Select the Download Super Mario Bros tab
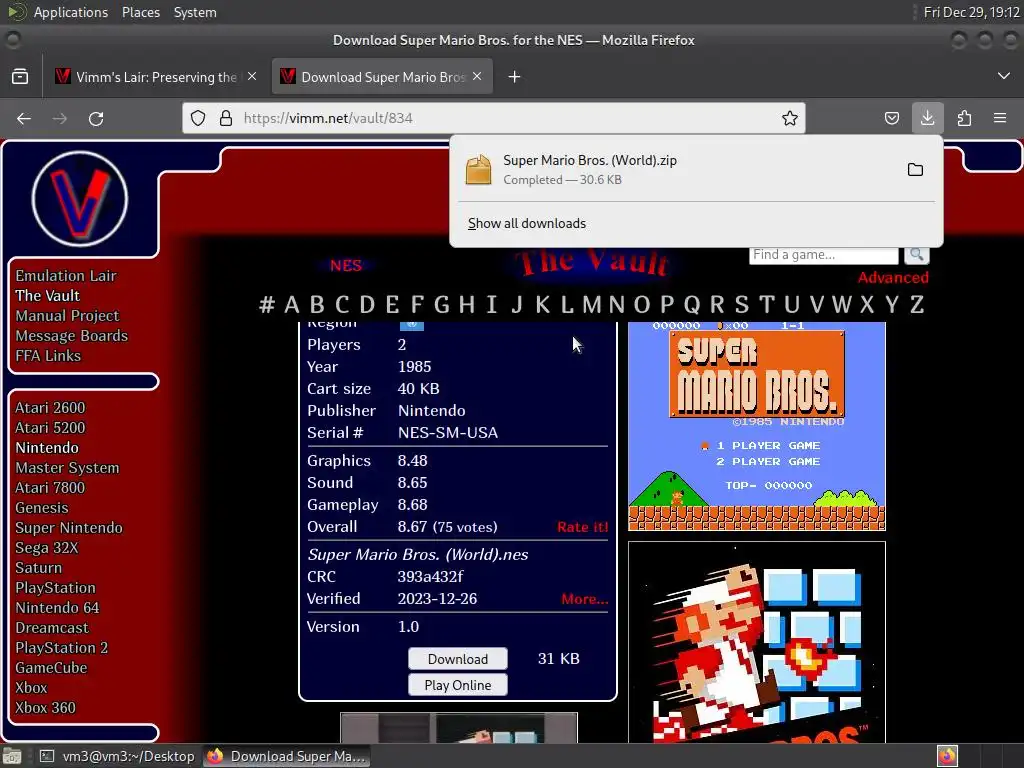The width and height of the screenshot is (1024, 768). pos(382,77)
